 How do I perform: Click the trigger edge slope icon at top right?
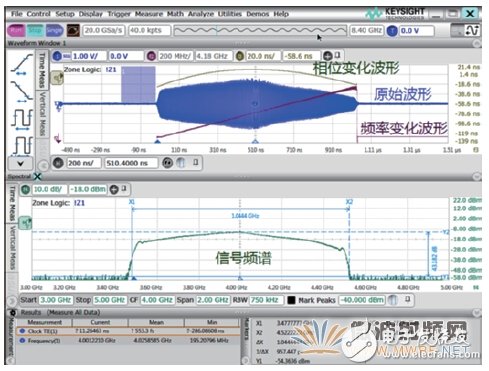(x=473, y=30)
